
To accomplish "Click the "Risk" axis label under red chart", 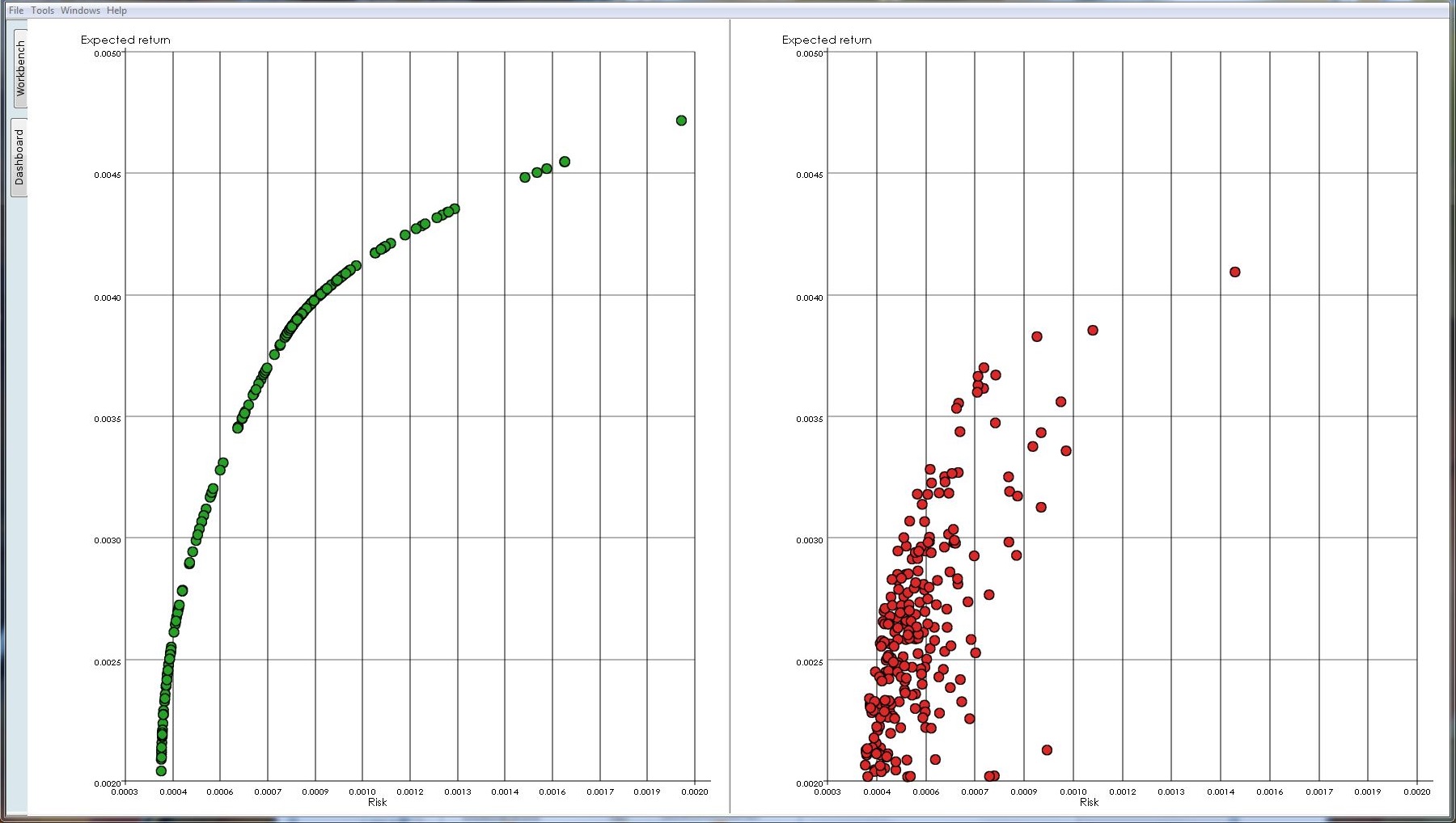I will (x=1089, y=802).
